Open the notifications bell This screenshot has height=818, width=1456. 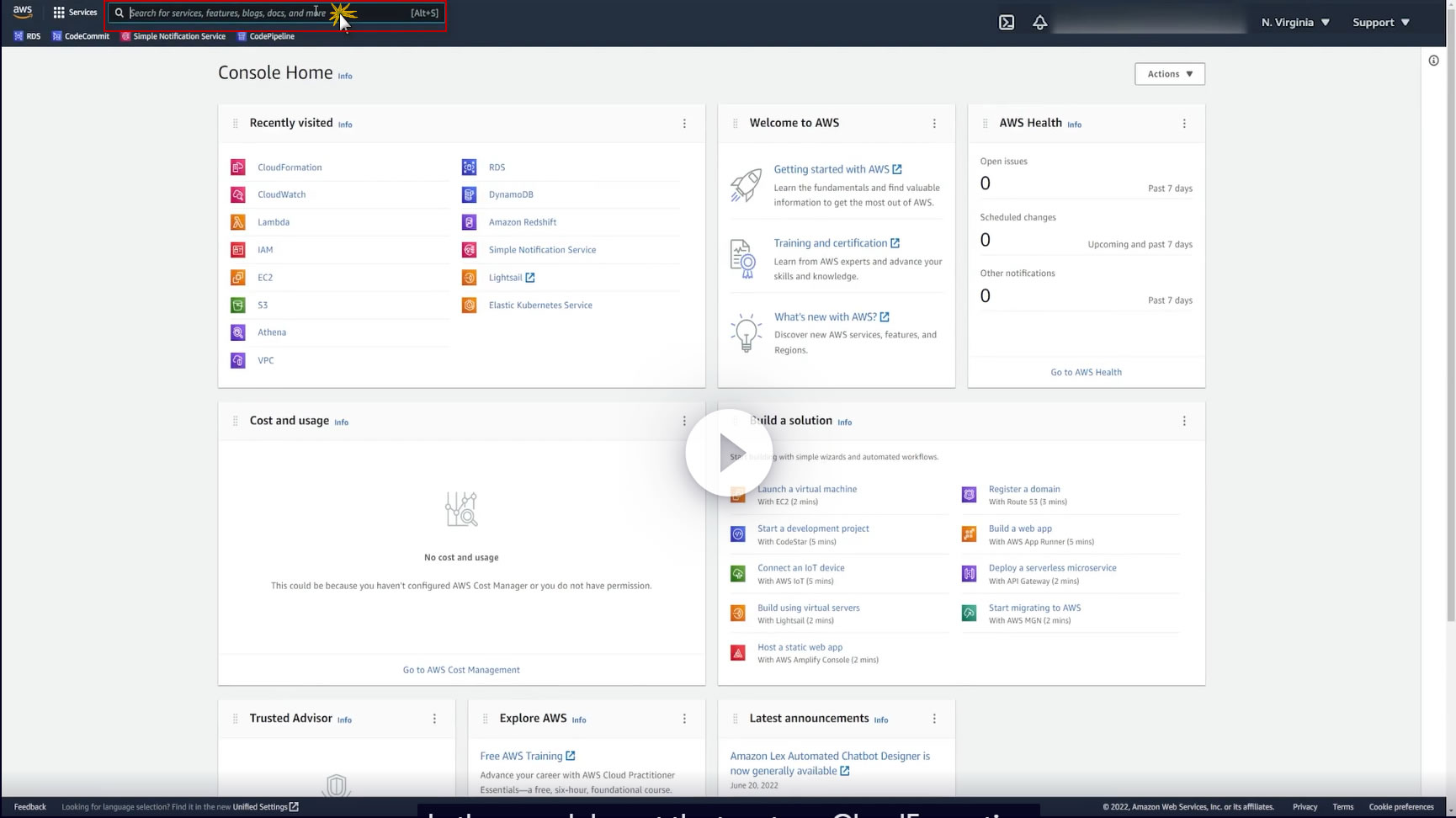click(1040, 23)
